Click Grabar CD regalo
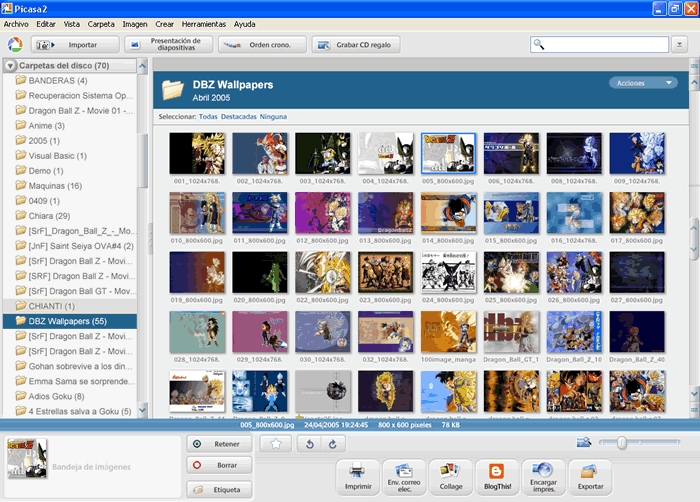700x502 pixels. pos(356,45)
